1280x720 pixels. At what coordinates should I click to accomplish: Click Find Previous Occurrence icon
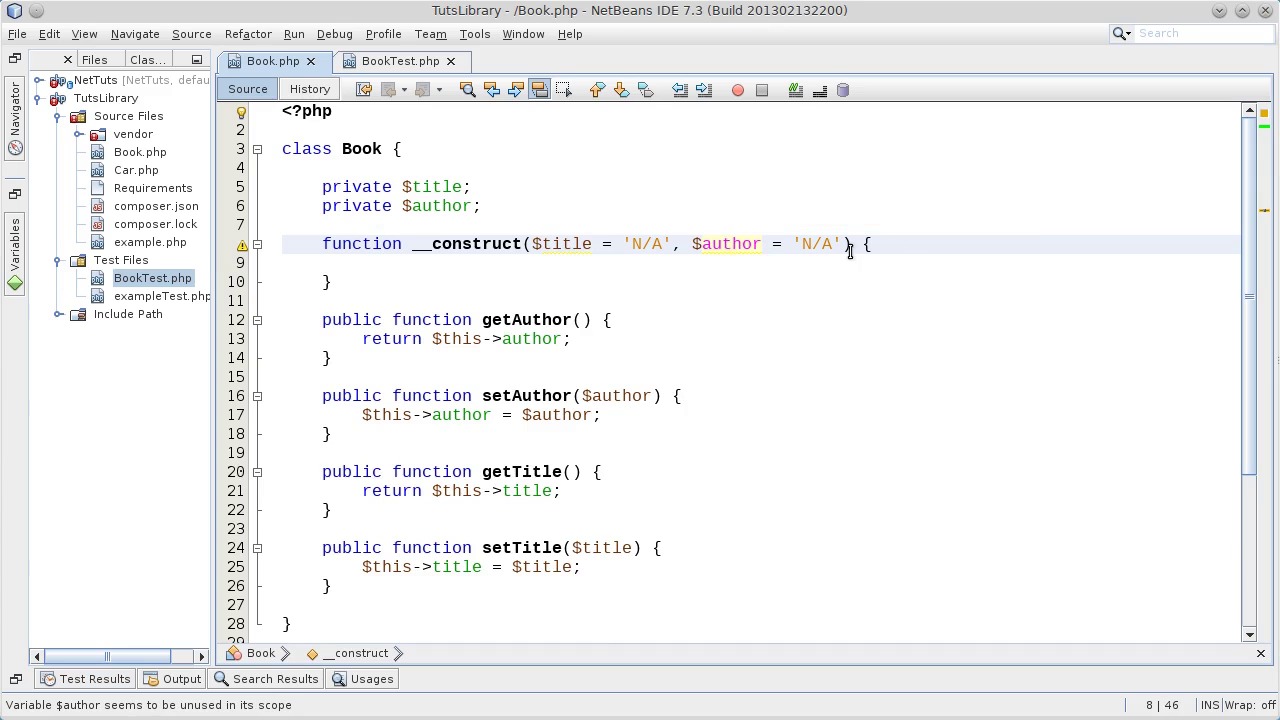491,90
